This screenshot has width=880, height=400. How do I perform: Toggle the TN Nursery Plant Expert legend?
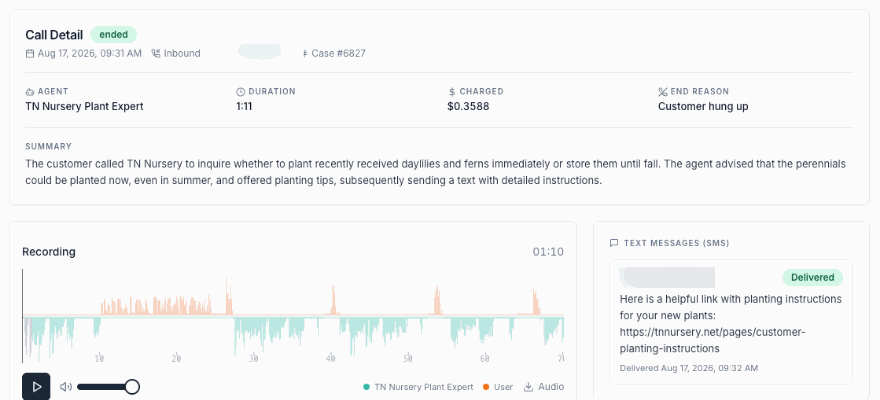418,387
